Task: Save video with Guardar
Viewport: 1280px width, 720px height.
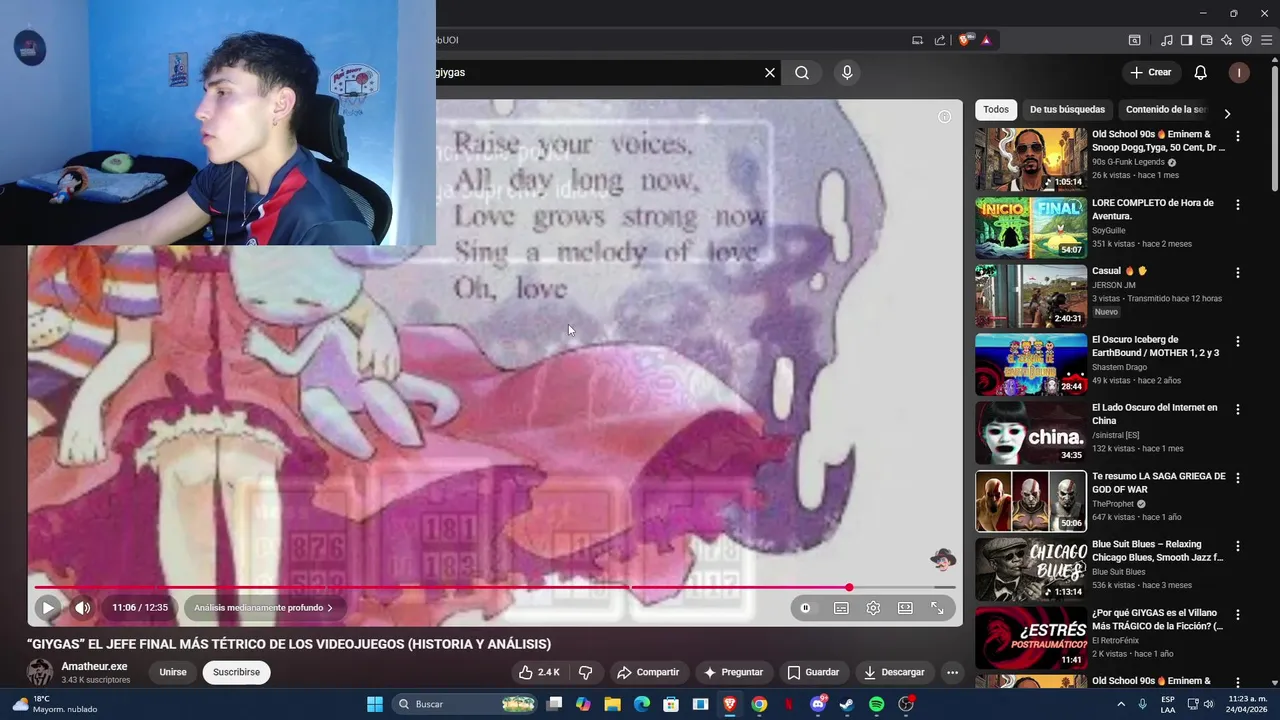Action: point(813,672)
